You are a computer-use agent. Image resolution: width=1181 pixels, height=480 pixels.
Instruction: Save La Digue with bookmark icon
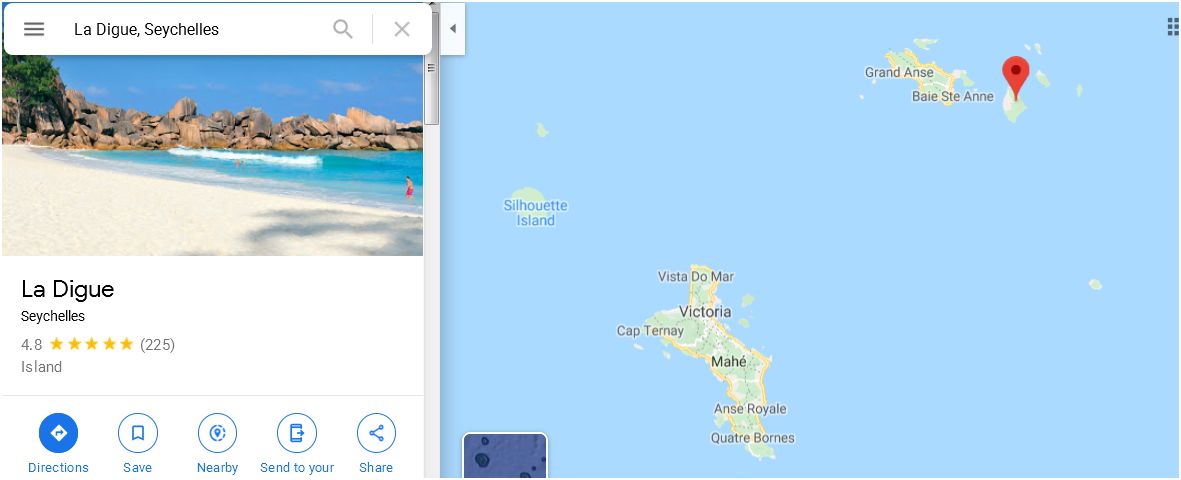138,433
